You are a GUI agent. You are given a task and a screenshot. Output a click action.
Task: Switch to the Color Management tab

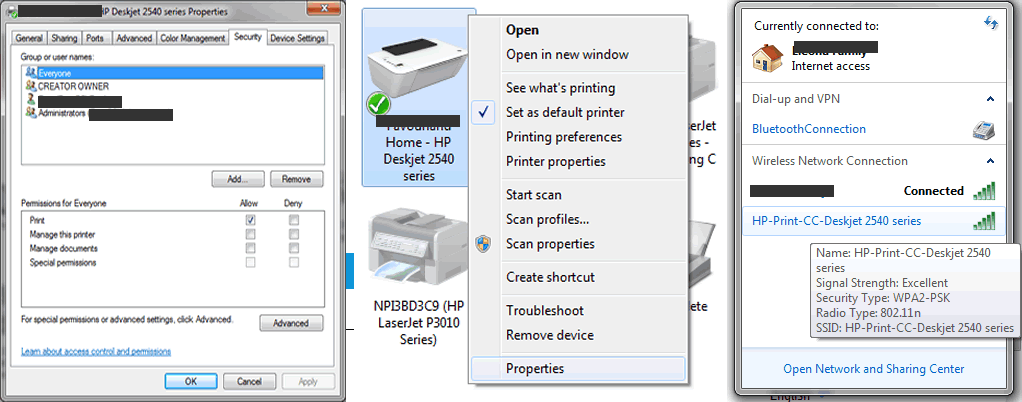click(193, 38)
